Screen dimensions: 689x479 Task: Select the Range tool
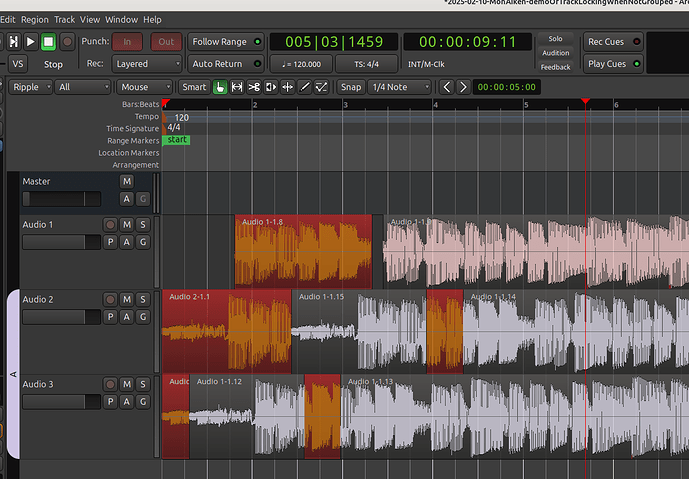237,87
